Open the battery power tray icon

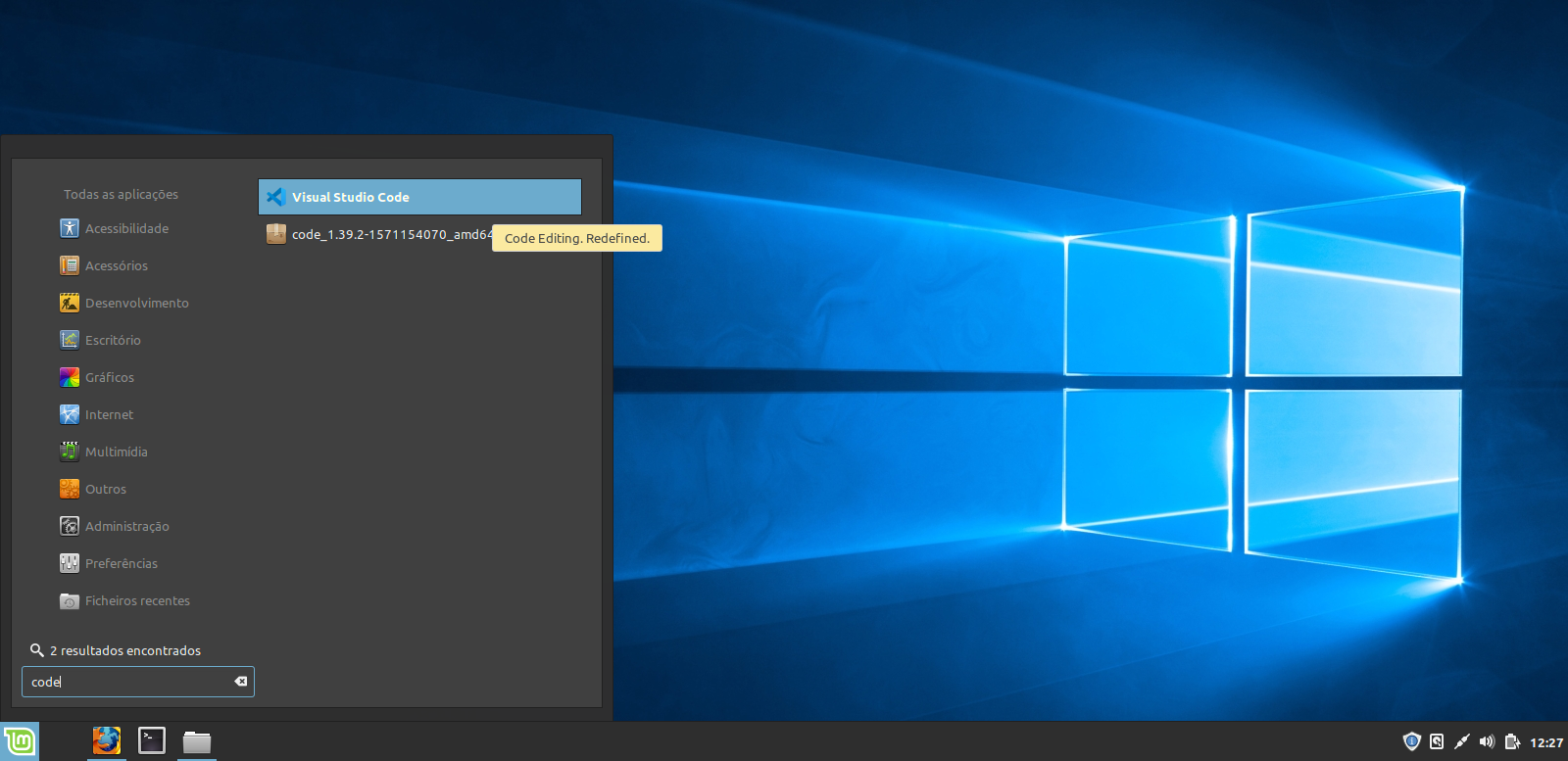tap(1512, 741)
